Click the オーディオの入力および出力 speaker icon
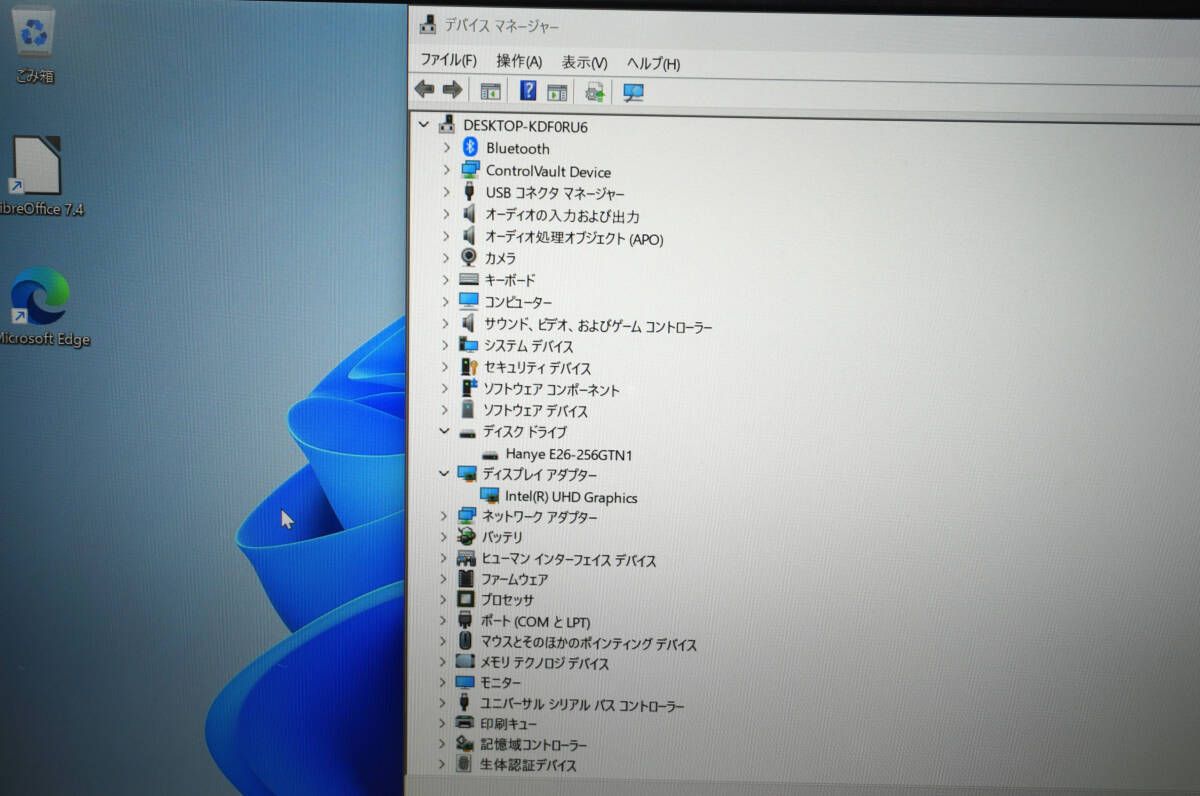The width and height of the screenshot is (1200, 796). (469, 214)
